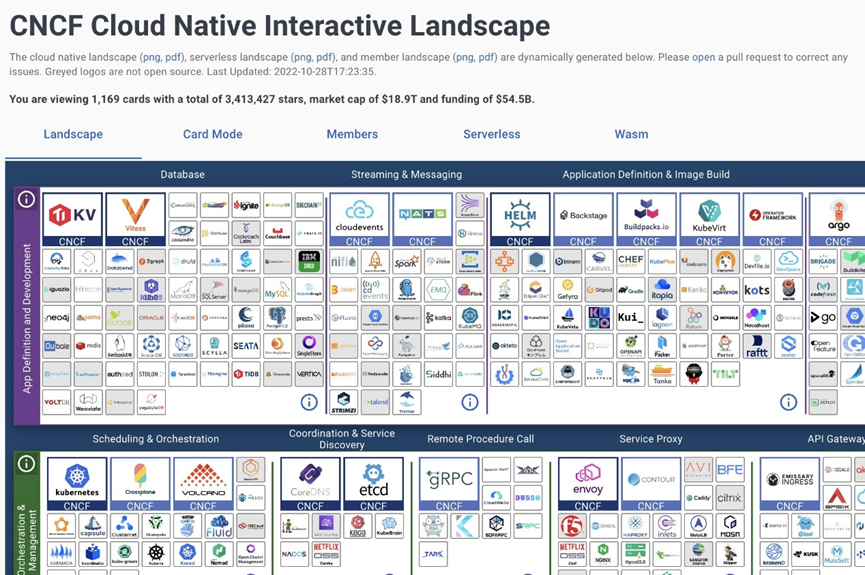Open the HELM project card
The image size is (865, 575).
pos(520,219)
